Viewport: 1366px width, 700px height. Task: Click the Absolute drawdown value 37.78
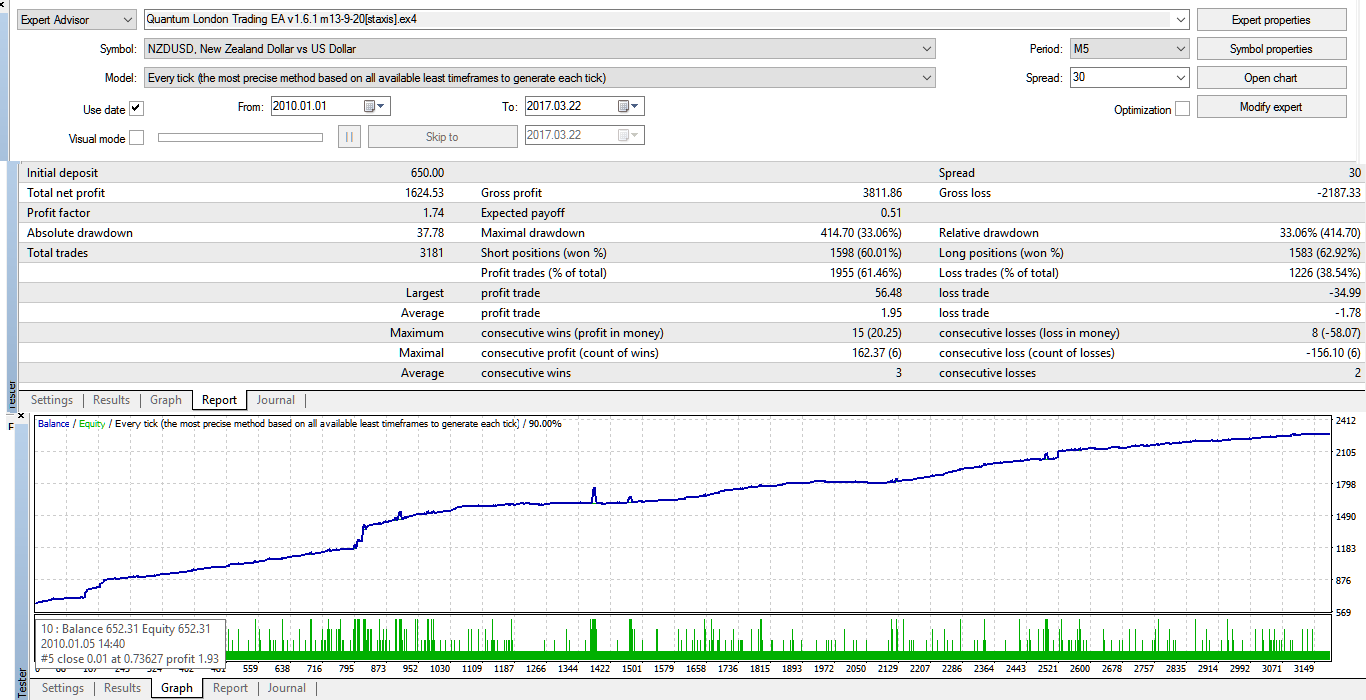(x=430, y=233)
